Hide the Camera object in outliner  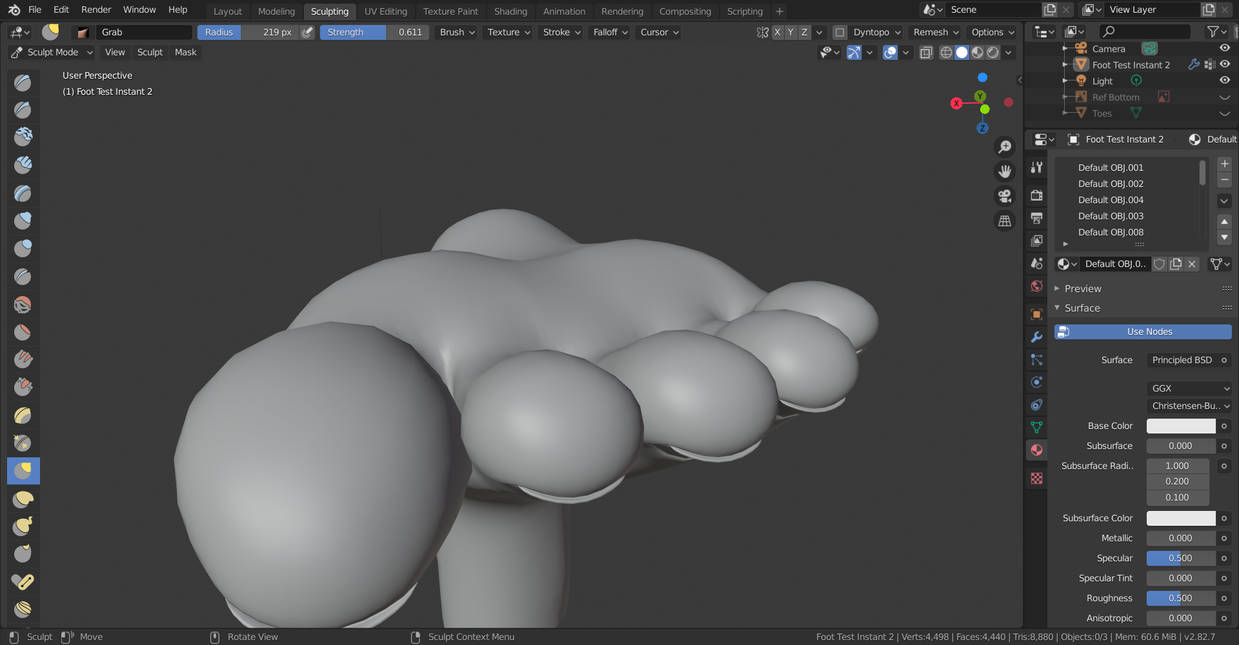pos(1224,48)
